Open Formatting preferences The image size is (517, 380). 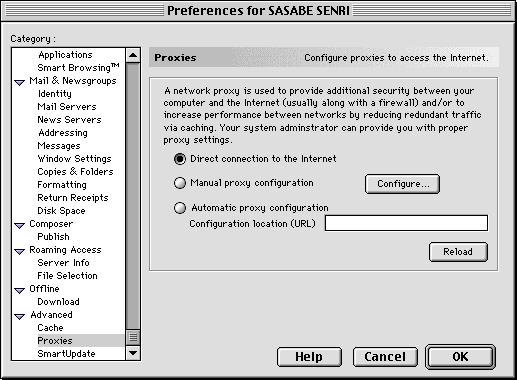62,185
